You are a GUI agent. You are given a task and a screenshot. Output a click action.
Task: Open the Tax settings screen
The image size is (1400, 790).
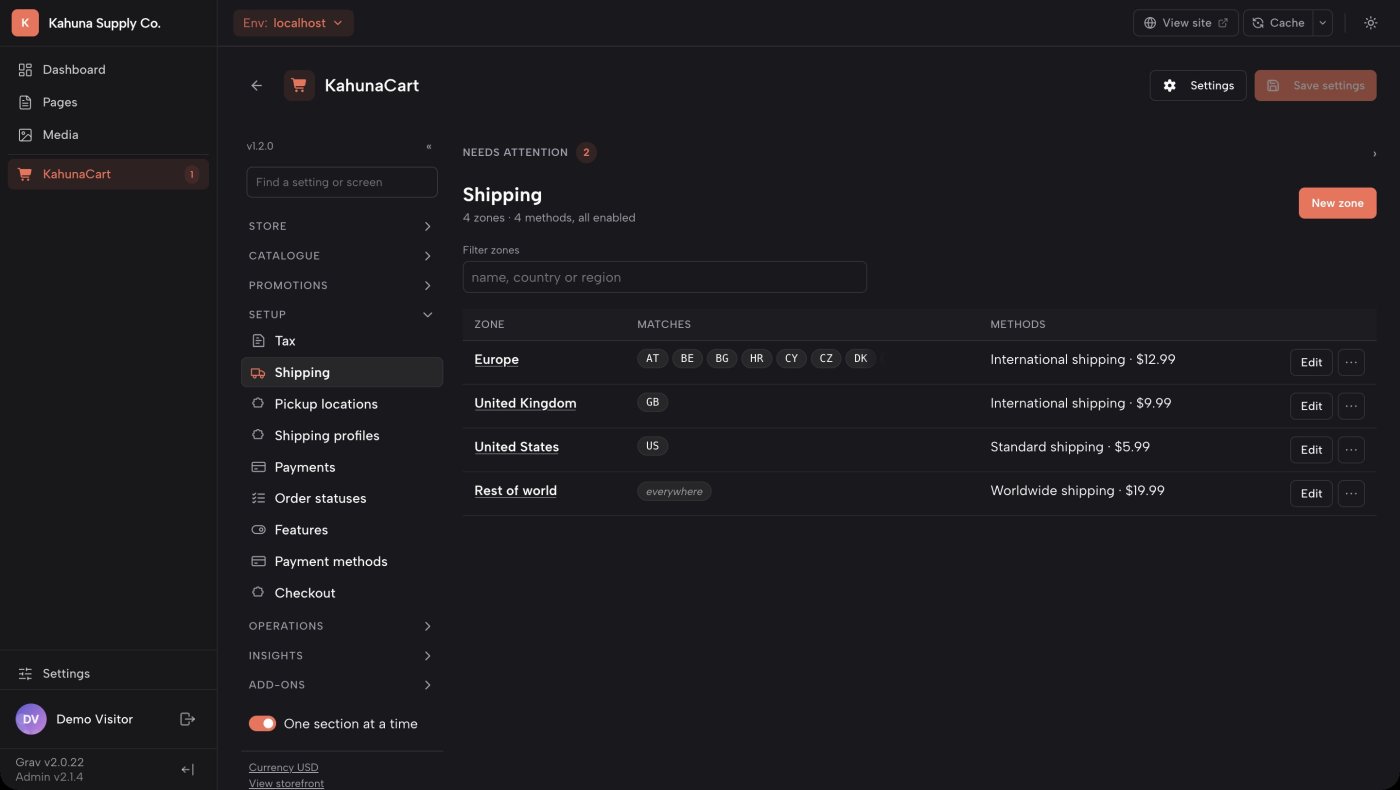[342, 341]
